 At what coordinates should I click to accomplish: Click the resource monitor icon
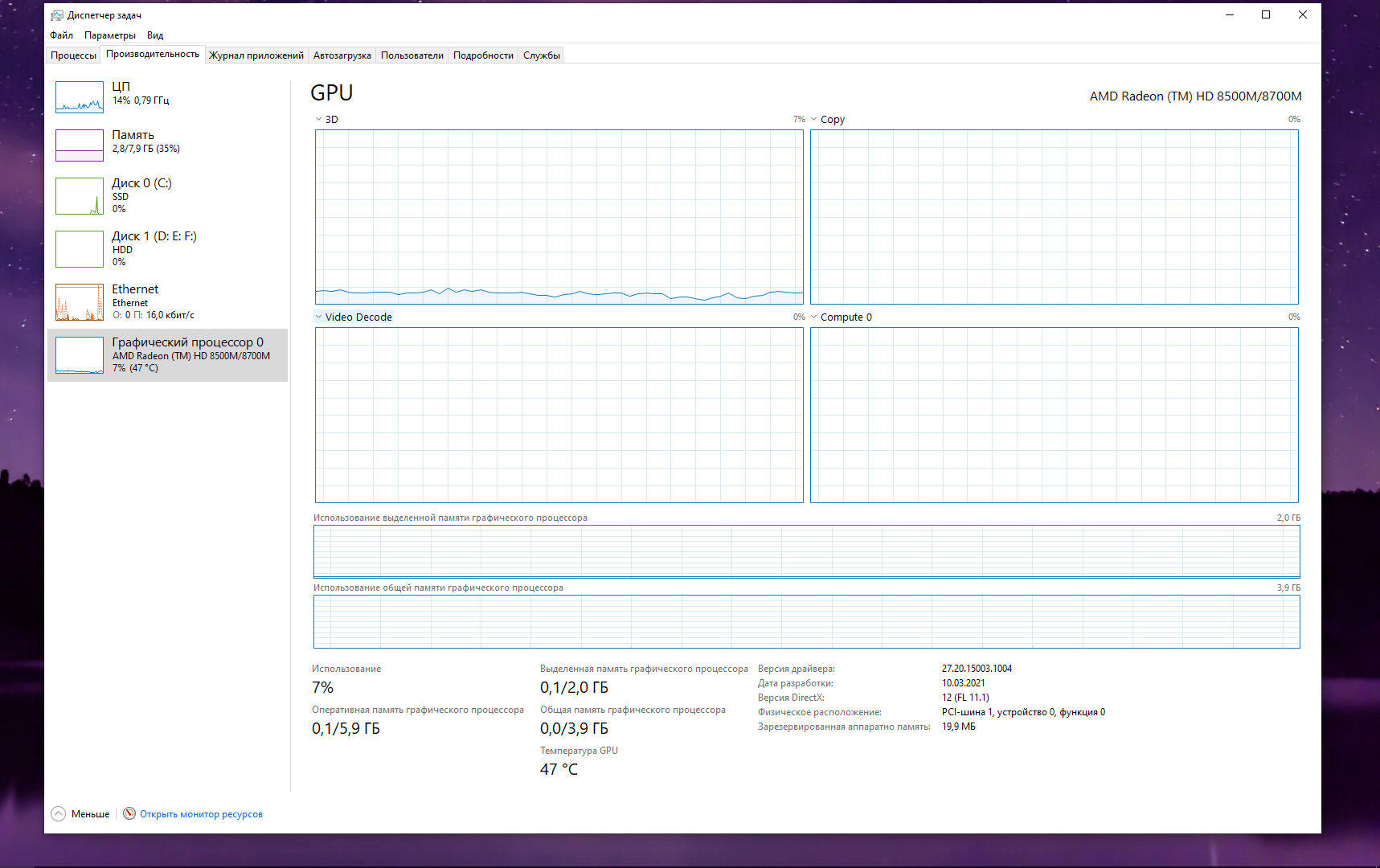[x=129, y=813]
